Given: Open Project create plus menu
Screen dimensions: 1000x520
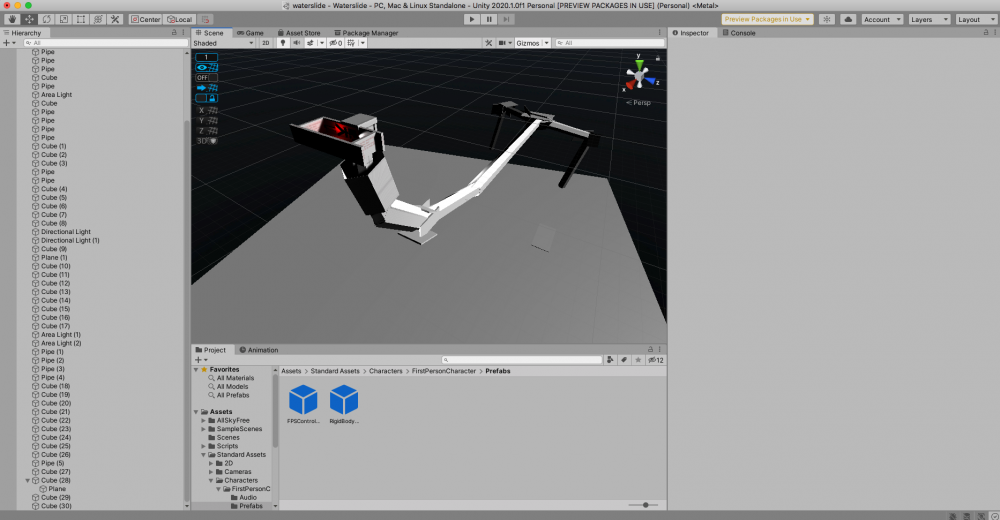Looking at the screenshot, I should pyautogui.click(x=201, y=360).
